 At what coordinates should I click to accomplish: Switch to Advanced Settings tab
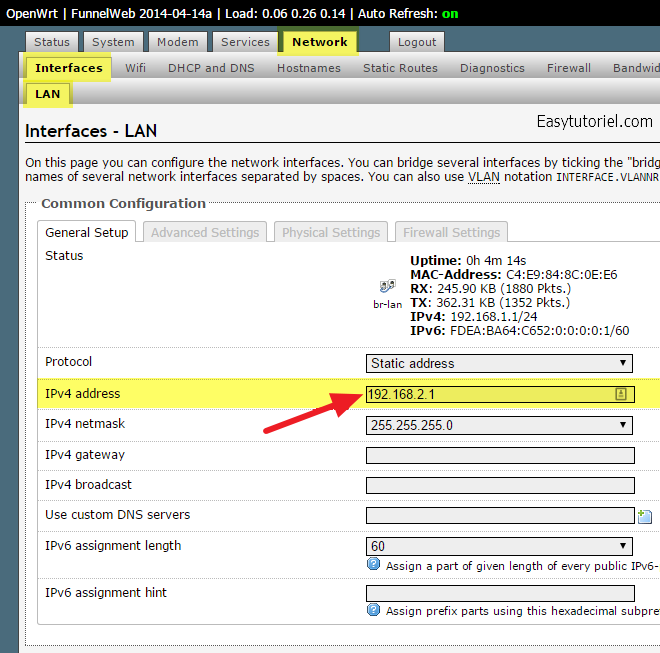[x=205, y=232]
